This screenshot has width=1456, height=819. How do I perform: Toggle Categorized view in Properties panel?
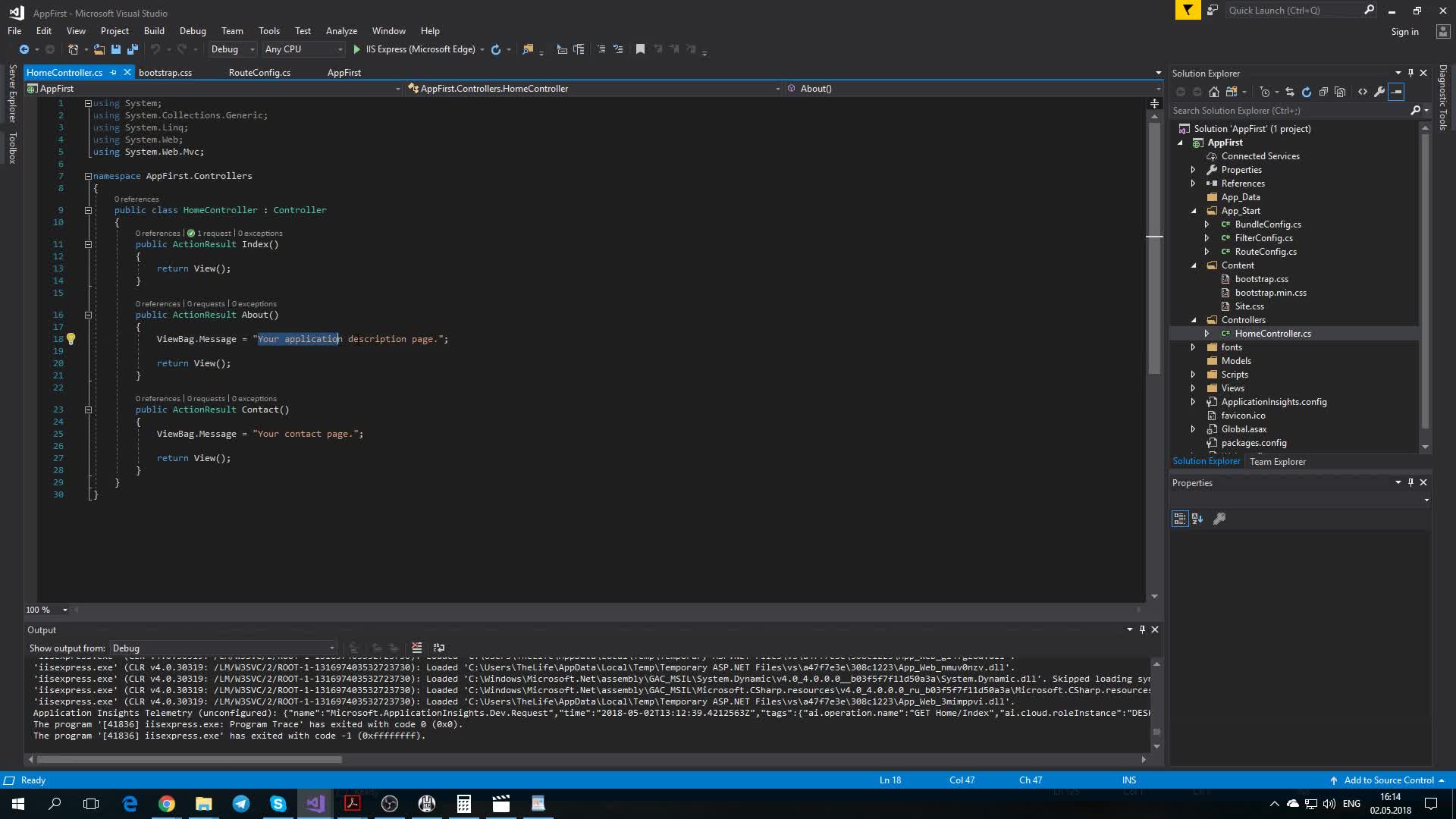(x=1179, y=519)
